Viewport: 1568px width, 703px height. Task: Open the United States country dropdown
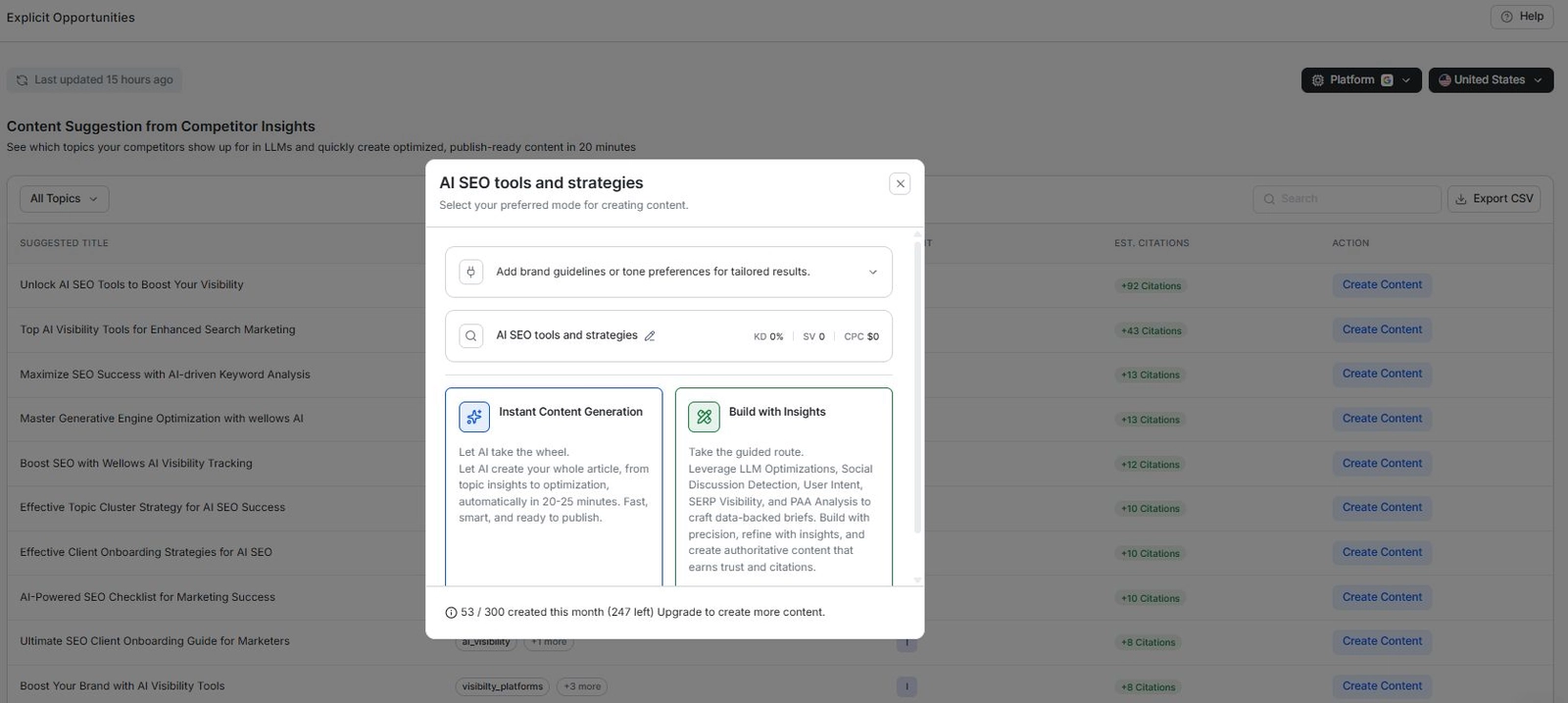point(1490,80)
